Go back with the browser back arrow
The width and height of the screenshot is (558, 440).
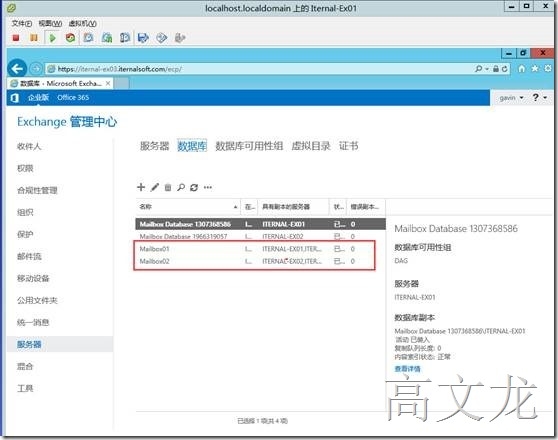[17, 68]
